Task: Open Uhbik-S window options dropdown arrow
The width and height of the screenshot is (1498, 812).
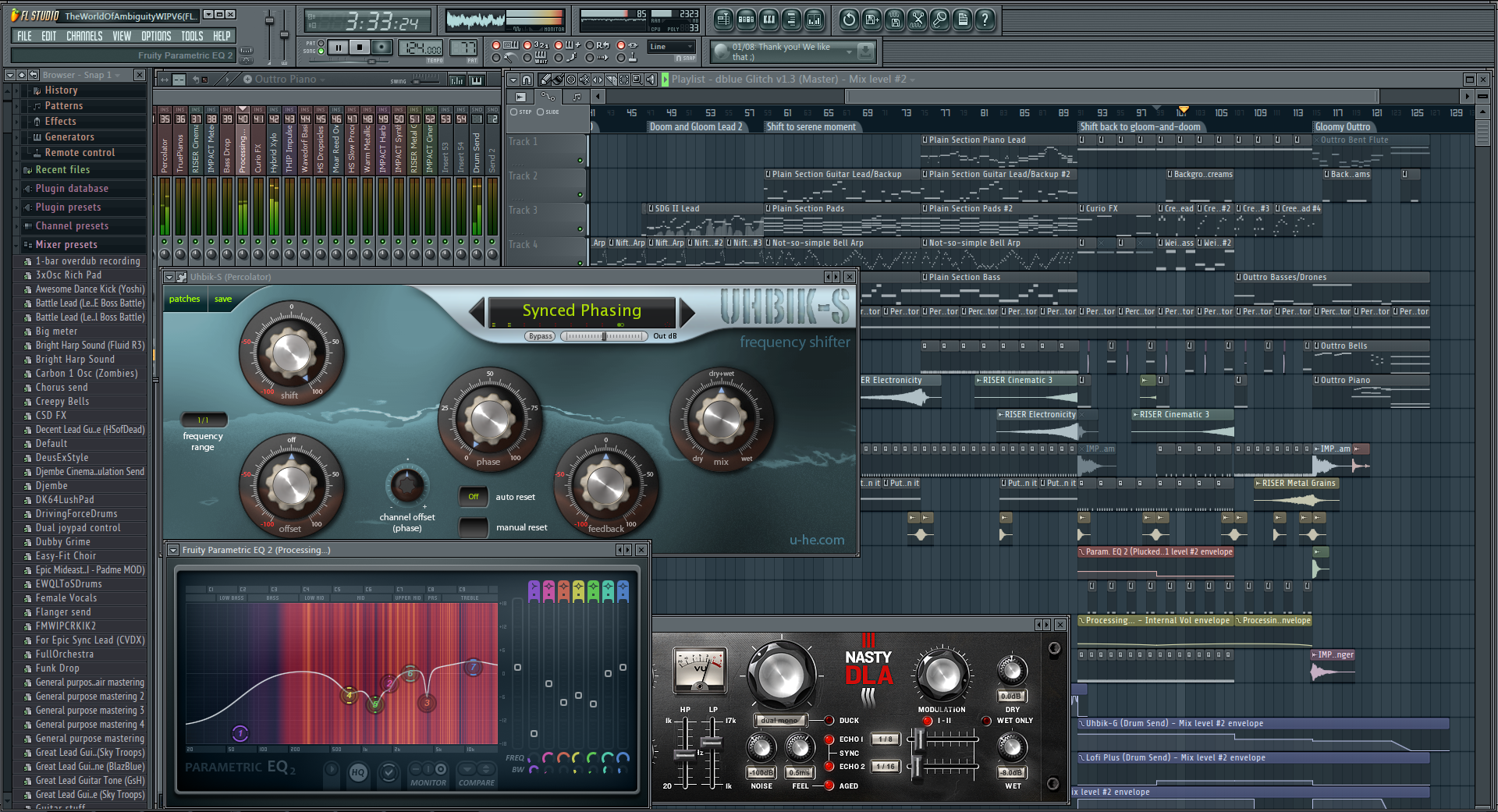Action: click(x=169, y=277)
